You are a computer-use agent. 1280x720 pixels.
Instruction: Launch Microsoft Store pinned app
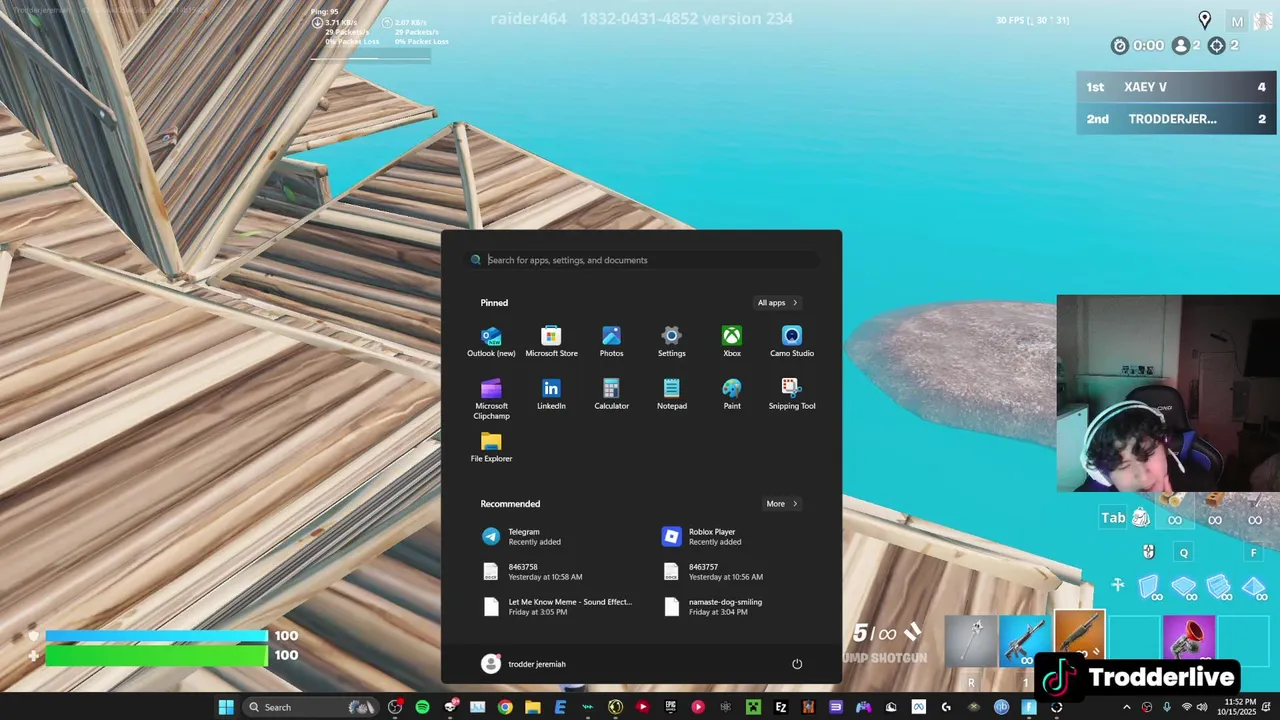point(551,341)
